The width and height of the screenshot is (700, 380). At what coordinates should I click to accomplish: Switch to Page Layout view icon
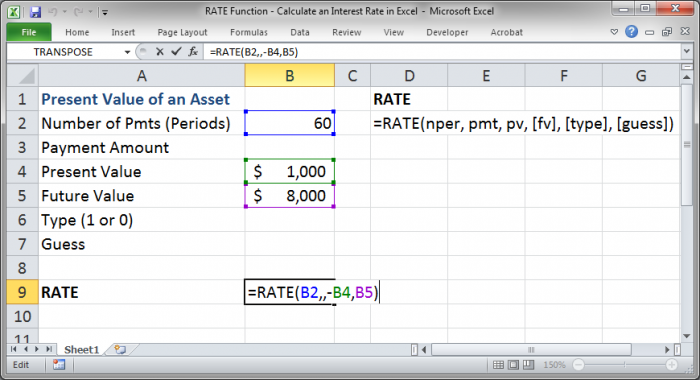[x=513, y=365]
